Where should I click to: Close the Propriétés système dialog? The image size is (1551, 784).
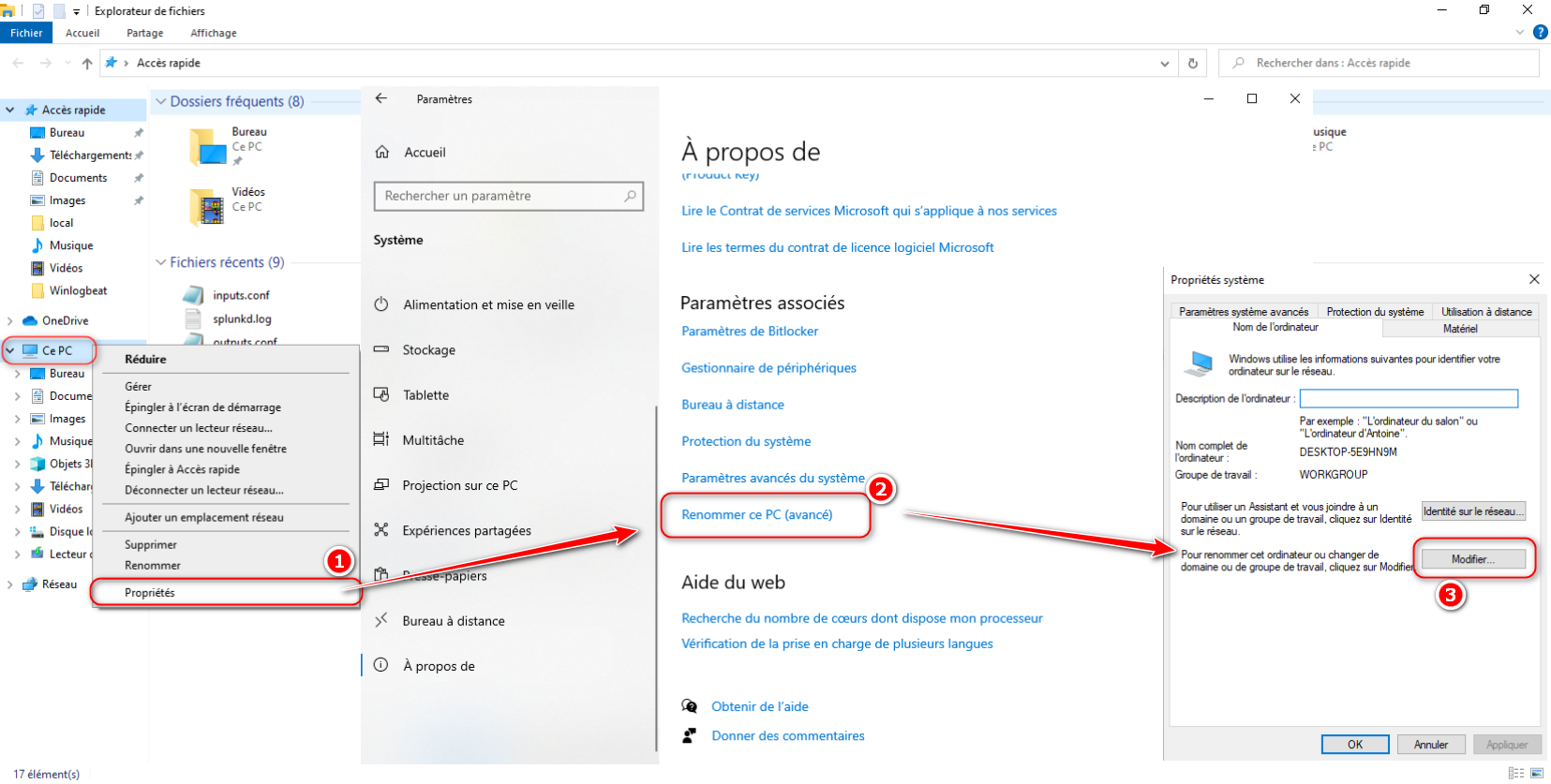[x=1534, y=279]
